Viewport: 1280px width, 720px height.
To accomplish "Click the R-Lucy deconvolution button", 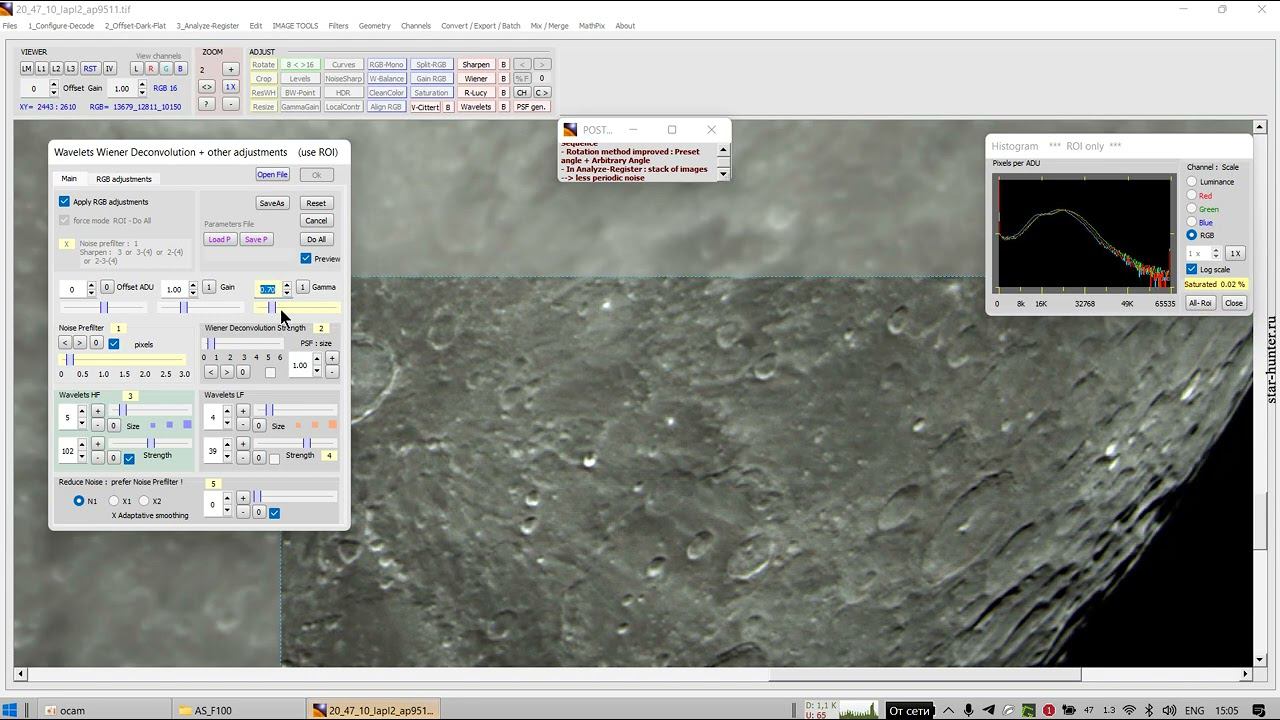I will [476, 93].
